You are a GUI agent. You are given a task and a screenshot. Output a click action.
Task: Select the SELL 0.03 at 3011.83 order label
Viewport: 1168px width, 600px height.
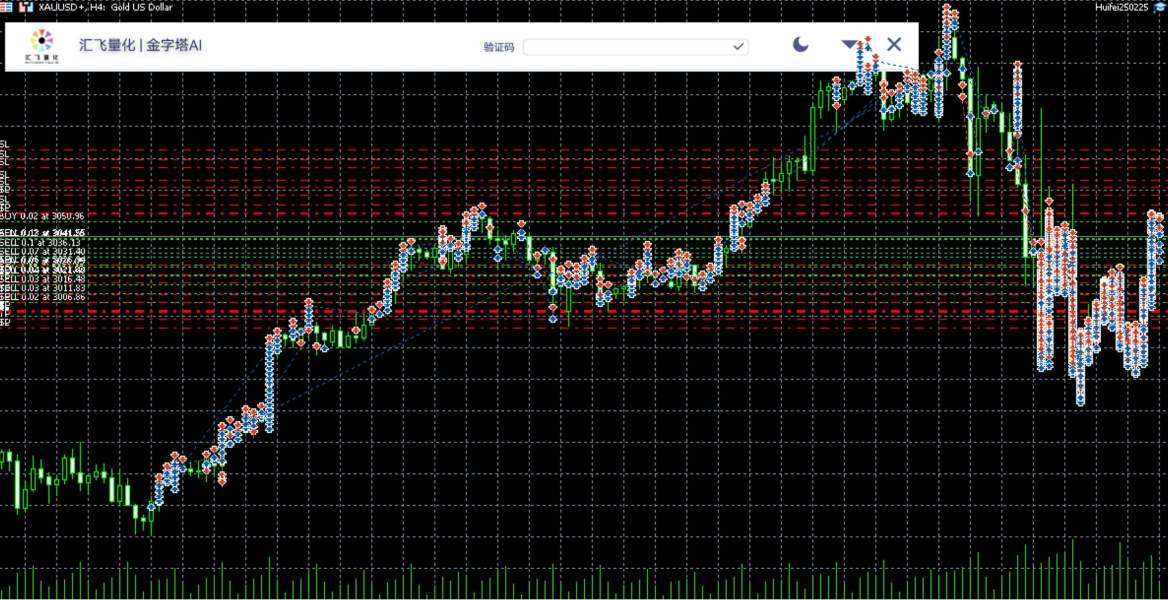(42, 288)
